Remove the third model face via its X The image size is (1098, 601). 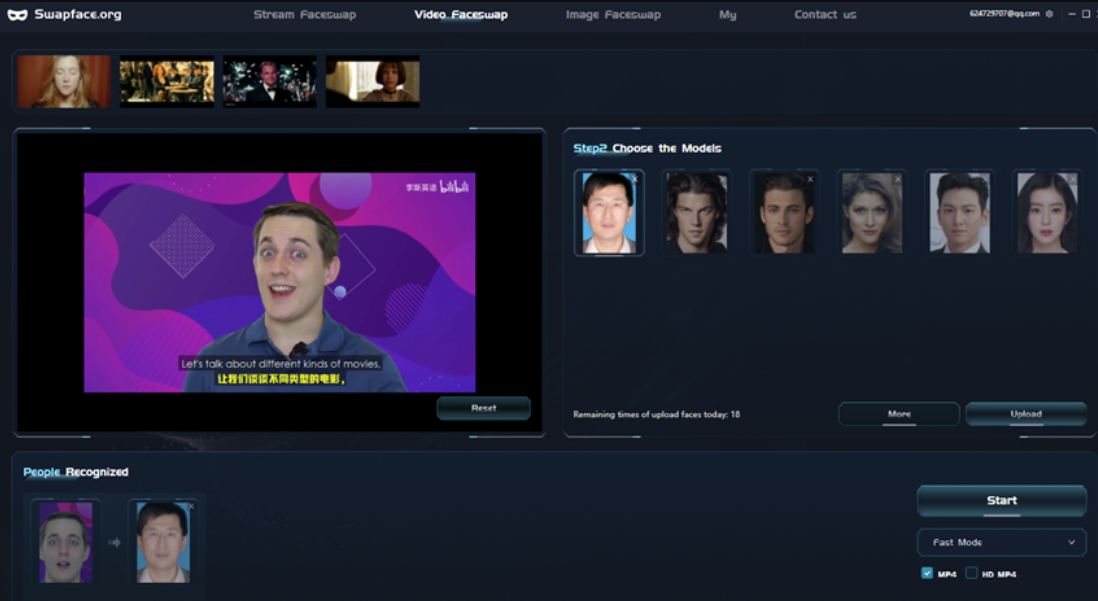click(x=810, y=179)
